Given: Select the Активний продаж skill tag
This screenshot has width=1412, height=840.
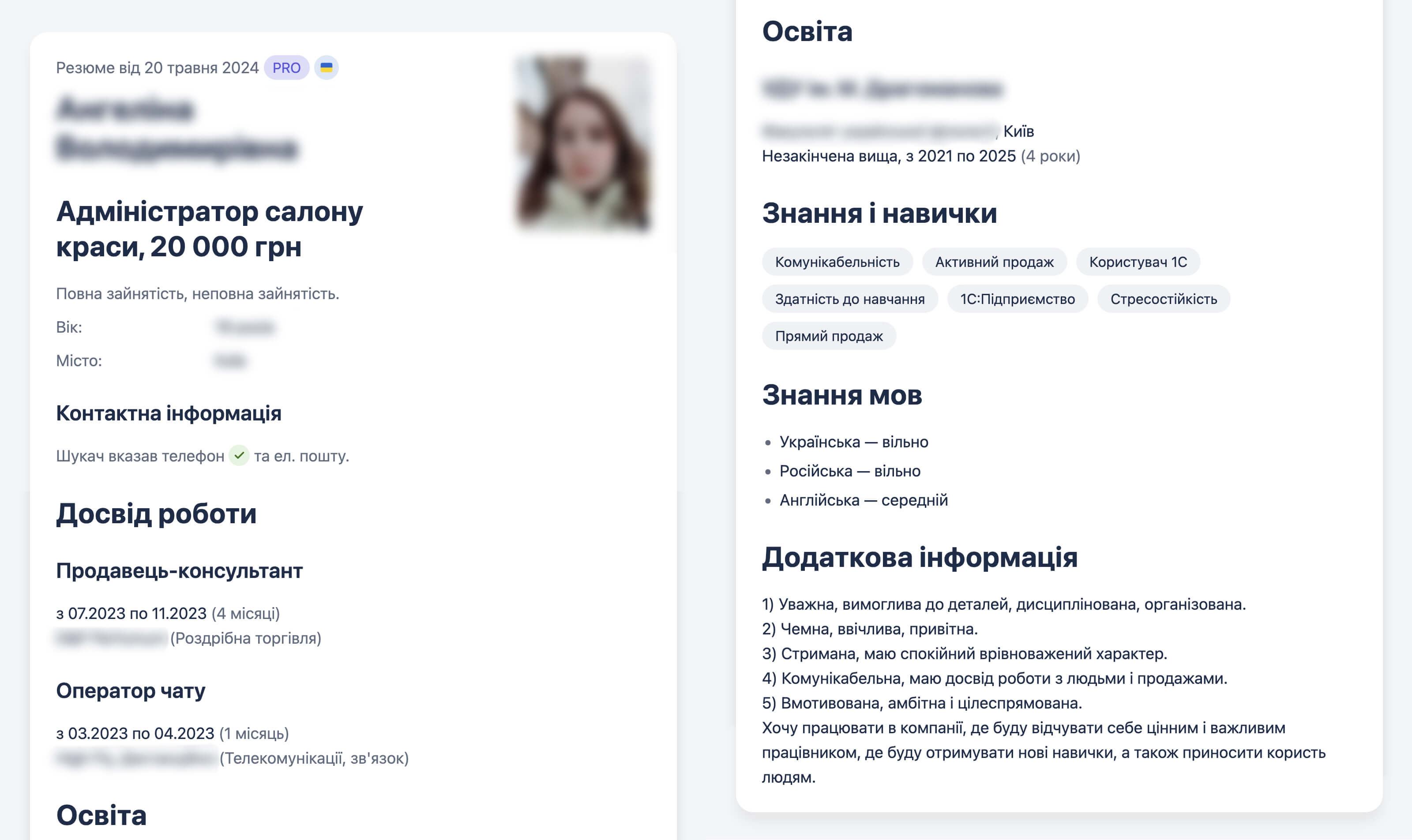Looking at the screenshot, I should [994, 262].
